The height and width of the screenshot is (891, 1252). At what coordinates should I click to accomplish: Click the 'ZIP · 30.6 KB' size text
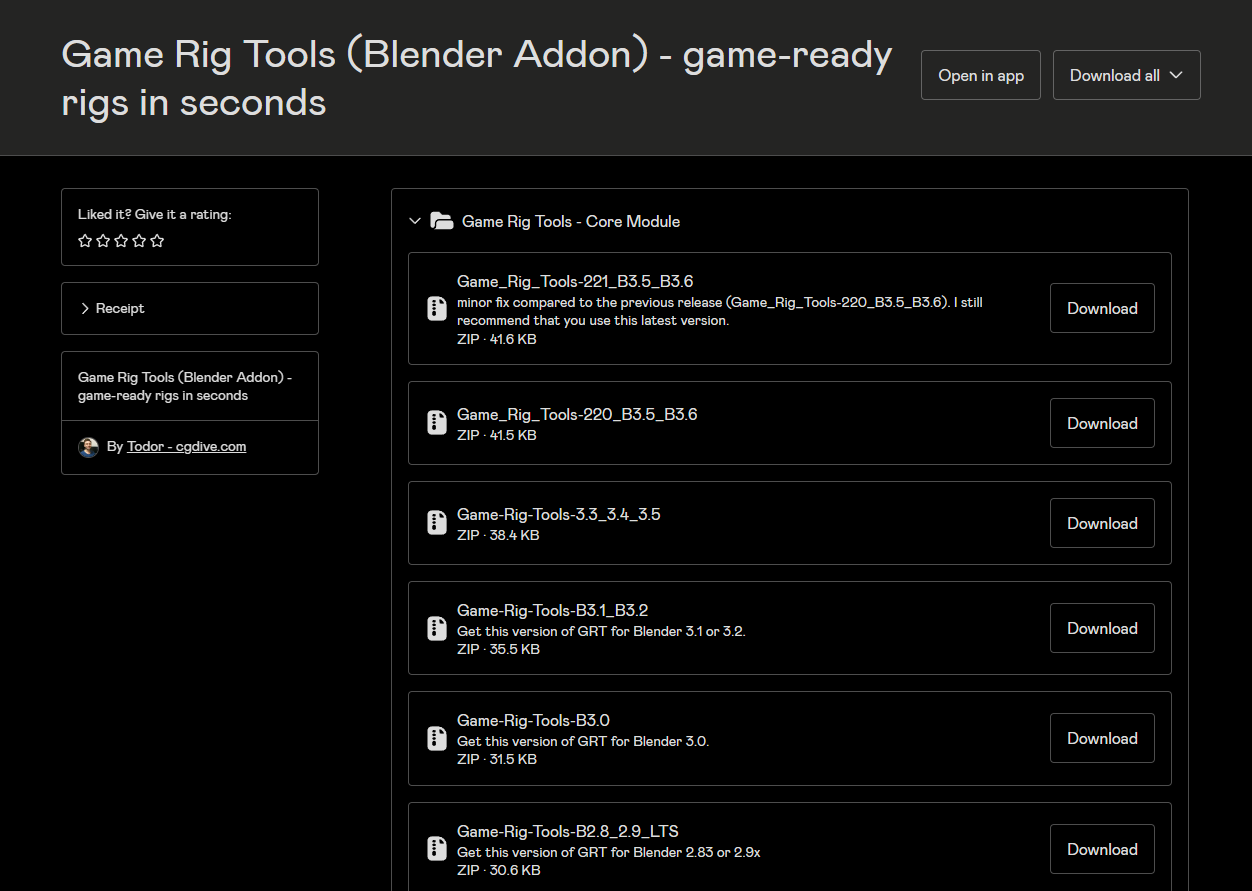(x=499, y=870)
